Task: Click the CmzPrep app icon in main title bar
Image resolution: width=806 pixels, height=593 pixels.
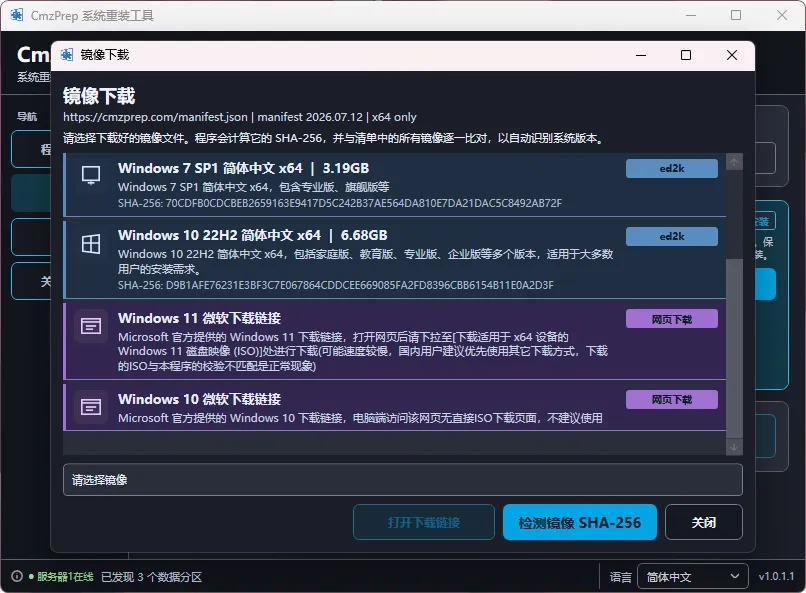Action: [x=17, y=15]
